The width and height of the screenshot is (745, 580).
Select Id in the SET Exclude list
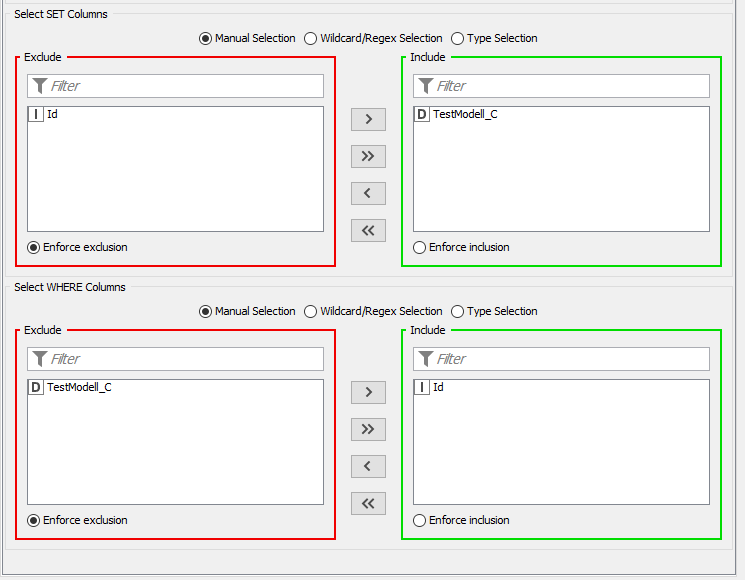175,114
